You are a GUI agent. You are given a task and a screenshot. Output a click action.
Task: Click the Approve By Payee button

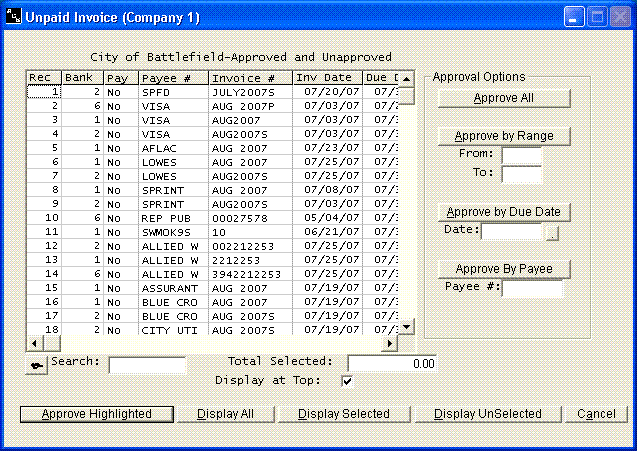(x=503, y=269)
